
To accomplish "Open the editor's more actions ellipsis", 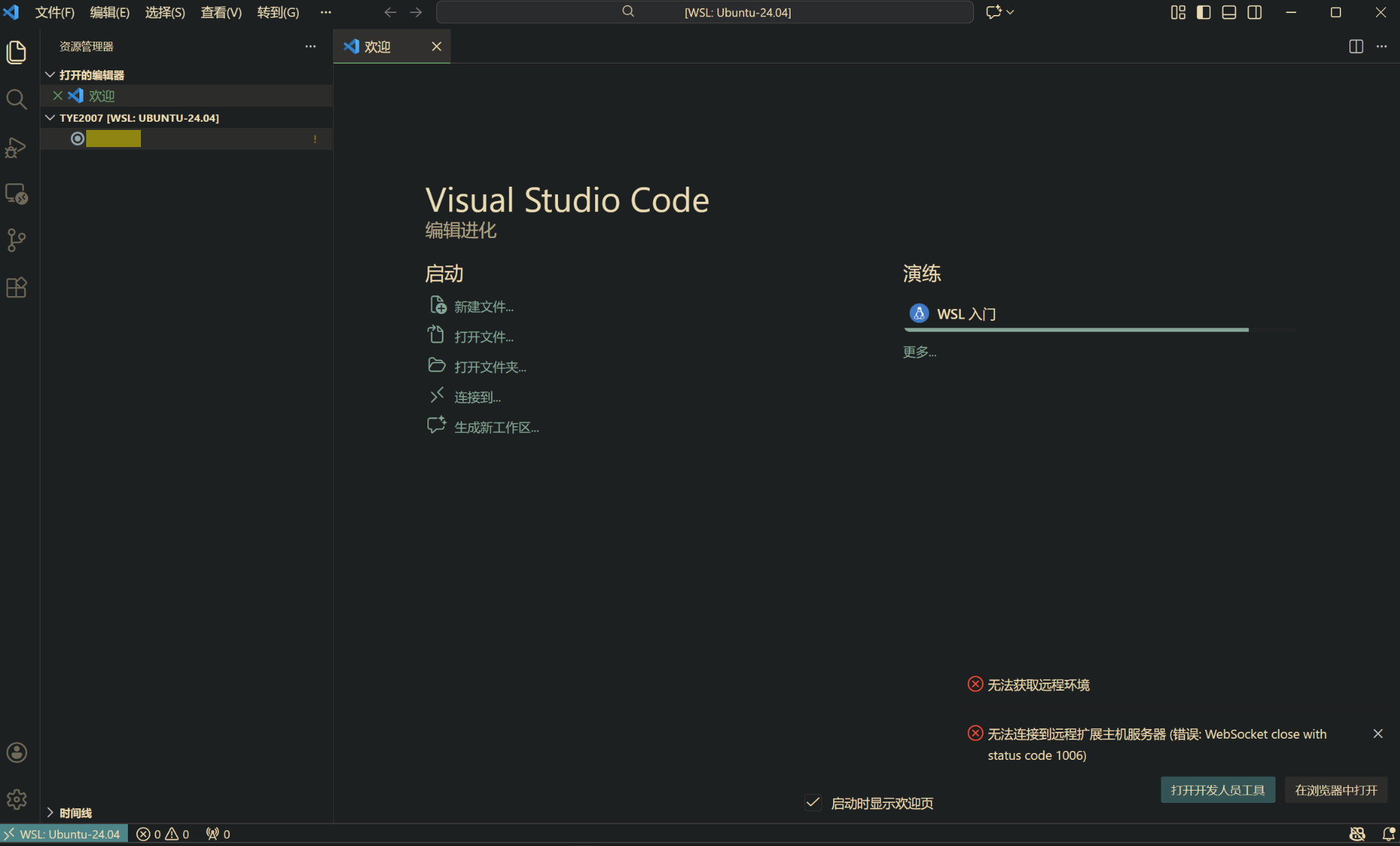I will coord(1382,47).
